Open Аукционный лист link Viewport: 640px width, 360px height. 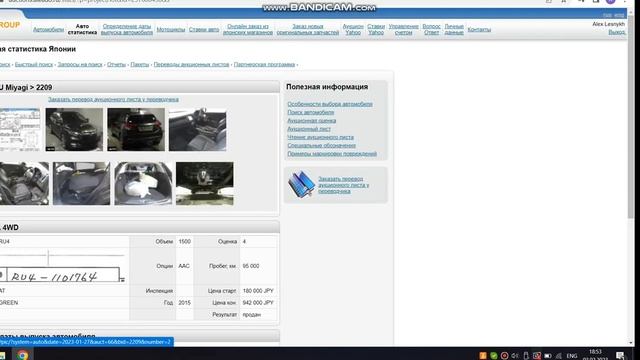pos(309,129)
